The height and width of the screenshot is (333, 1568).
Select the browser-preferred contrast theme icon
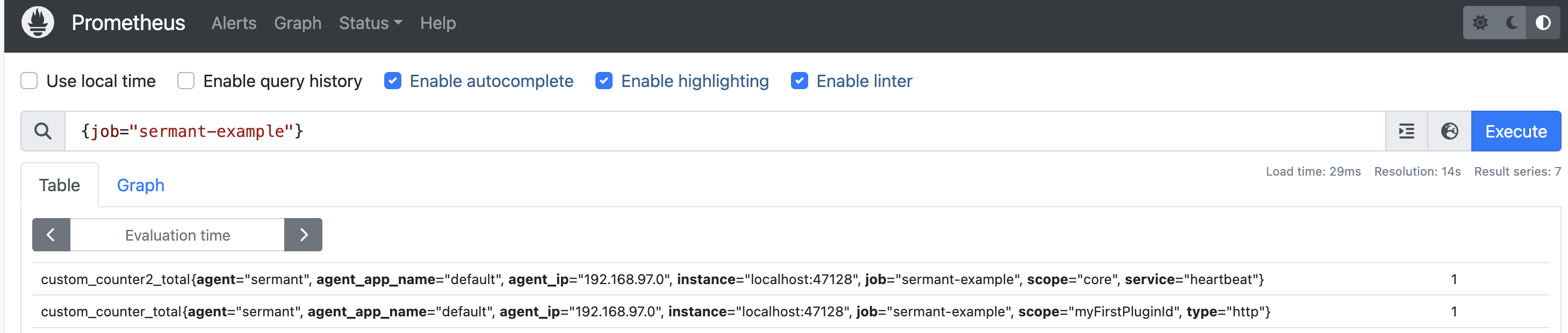(1543, 23)
